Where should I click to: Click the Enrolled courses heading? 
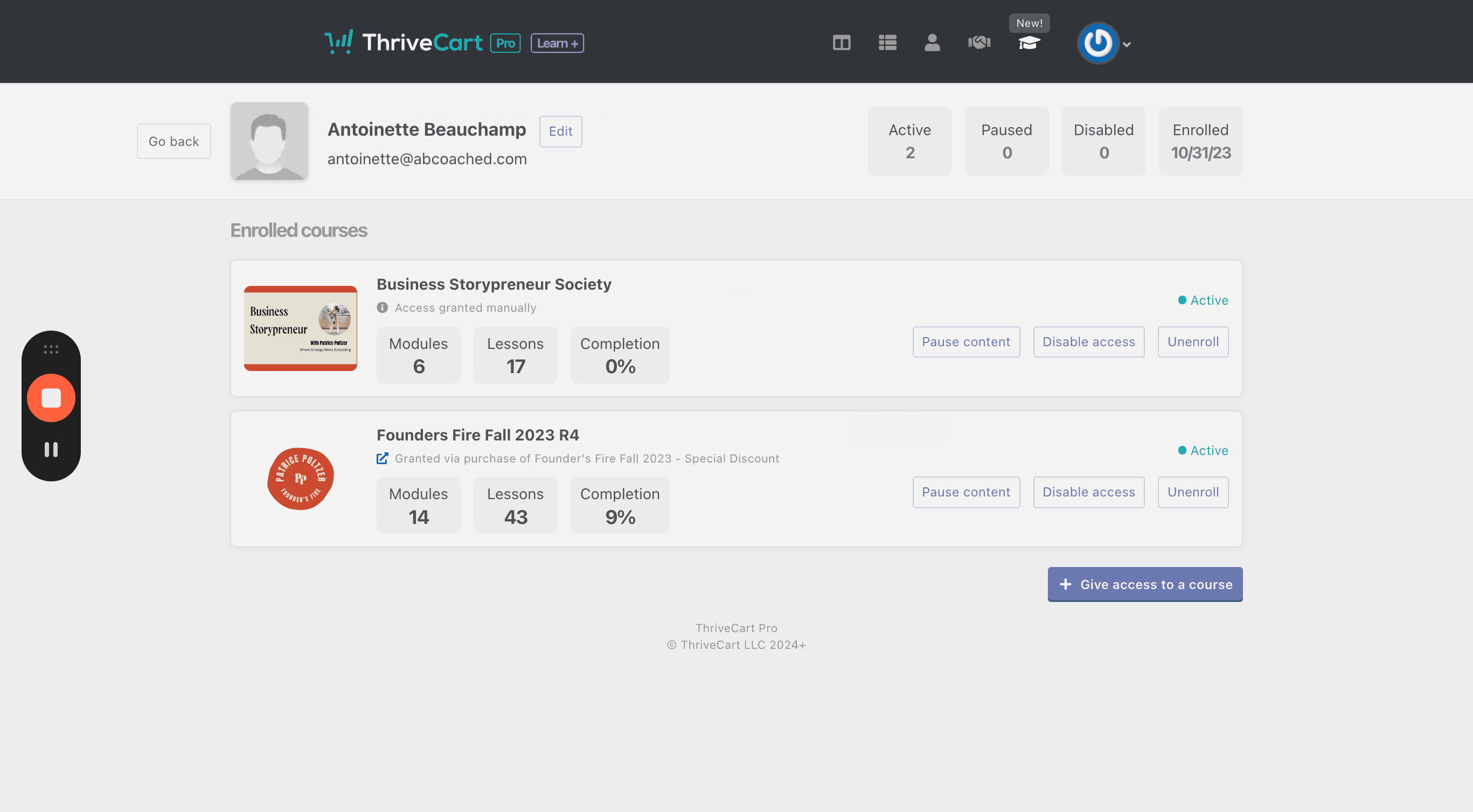298,230
